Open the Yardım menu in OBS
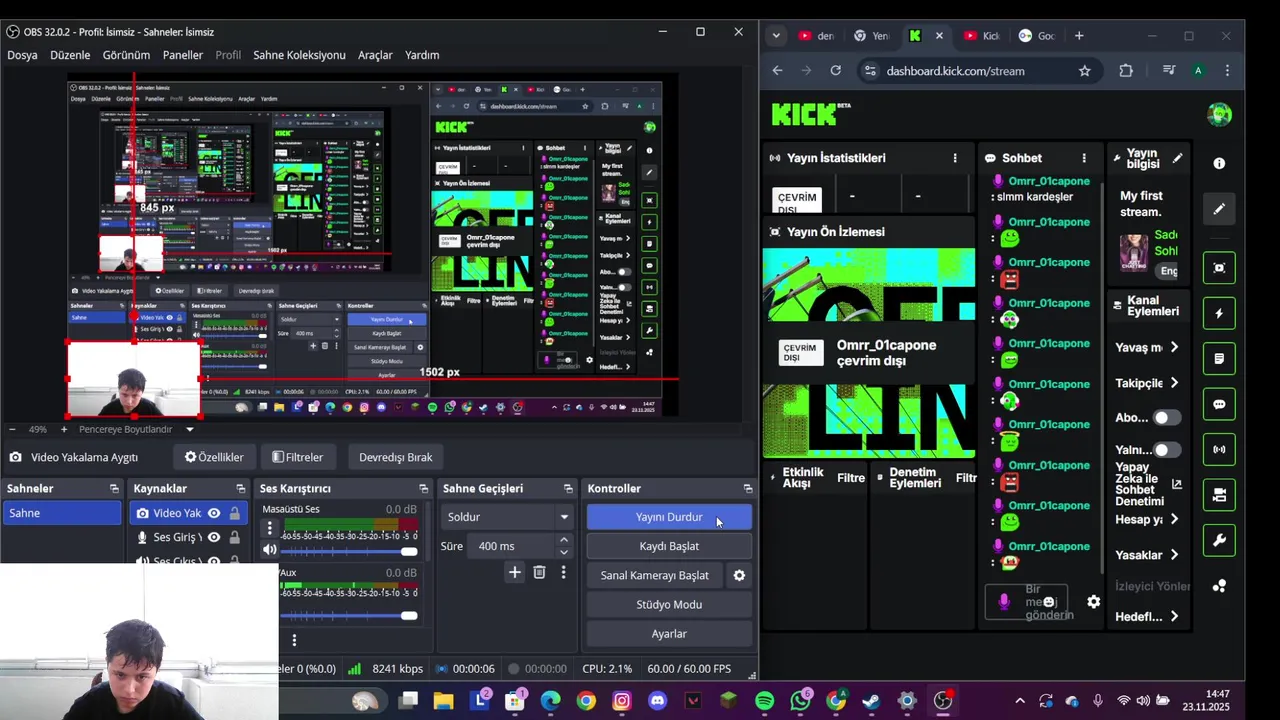 click(x=422, y=55)
